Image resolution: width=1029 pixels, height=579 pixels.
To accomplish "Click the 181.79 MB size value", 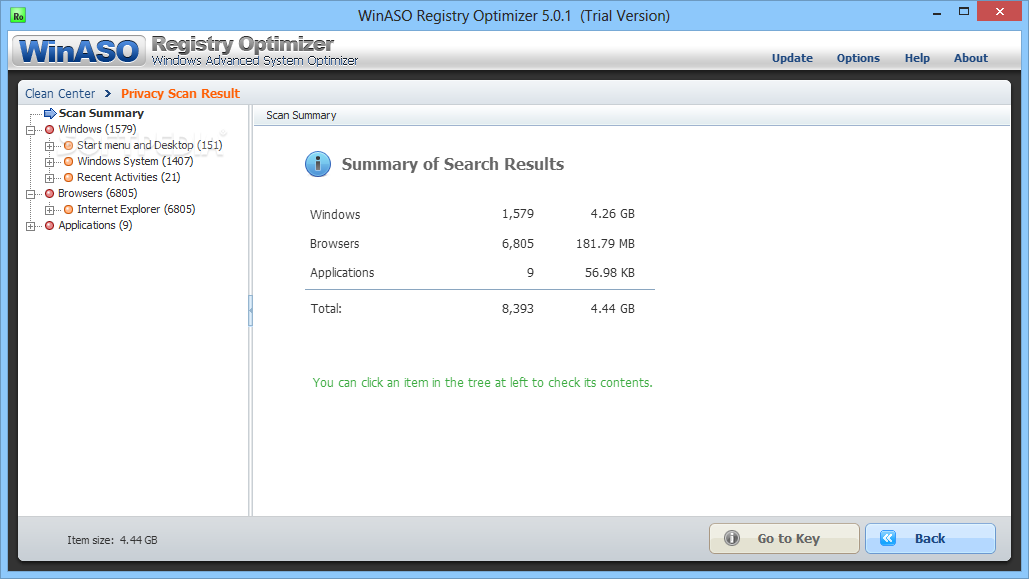I will coord(605,244).
